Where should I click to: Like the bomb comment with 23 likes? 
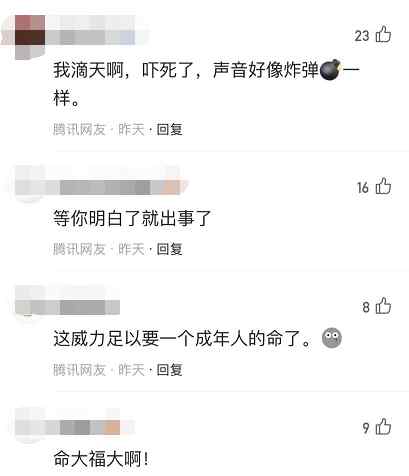[x=383, y=34]
